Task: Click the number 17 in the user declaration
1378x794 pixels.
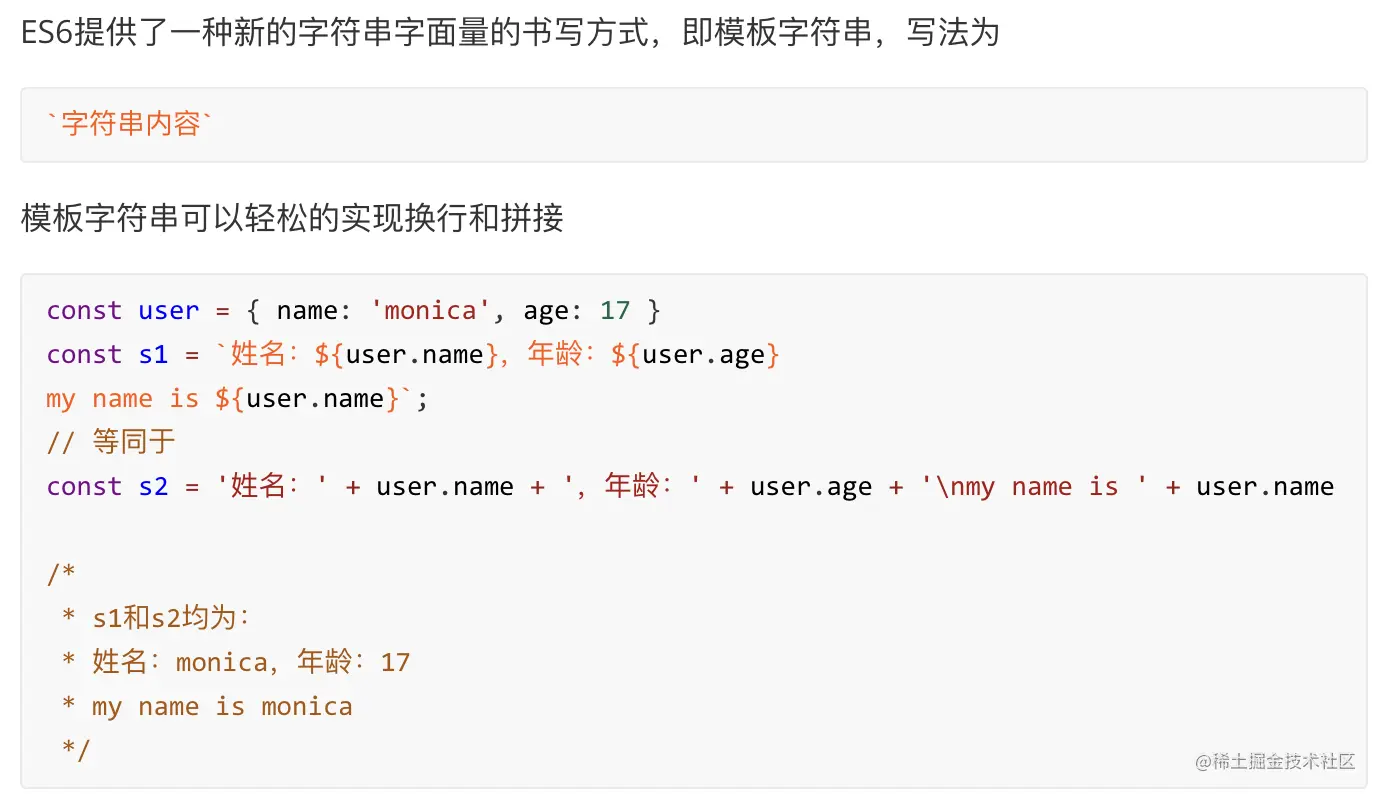Action: tap(615, 310)
